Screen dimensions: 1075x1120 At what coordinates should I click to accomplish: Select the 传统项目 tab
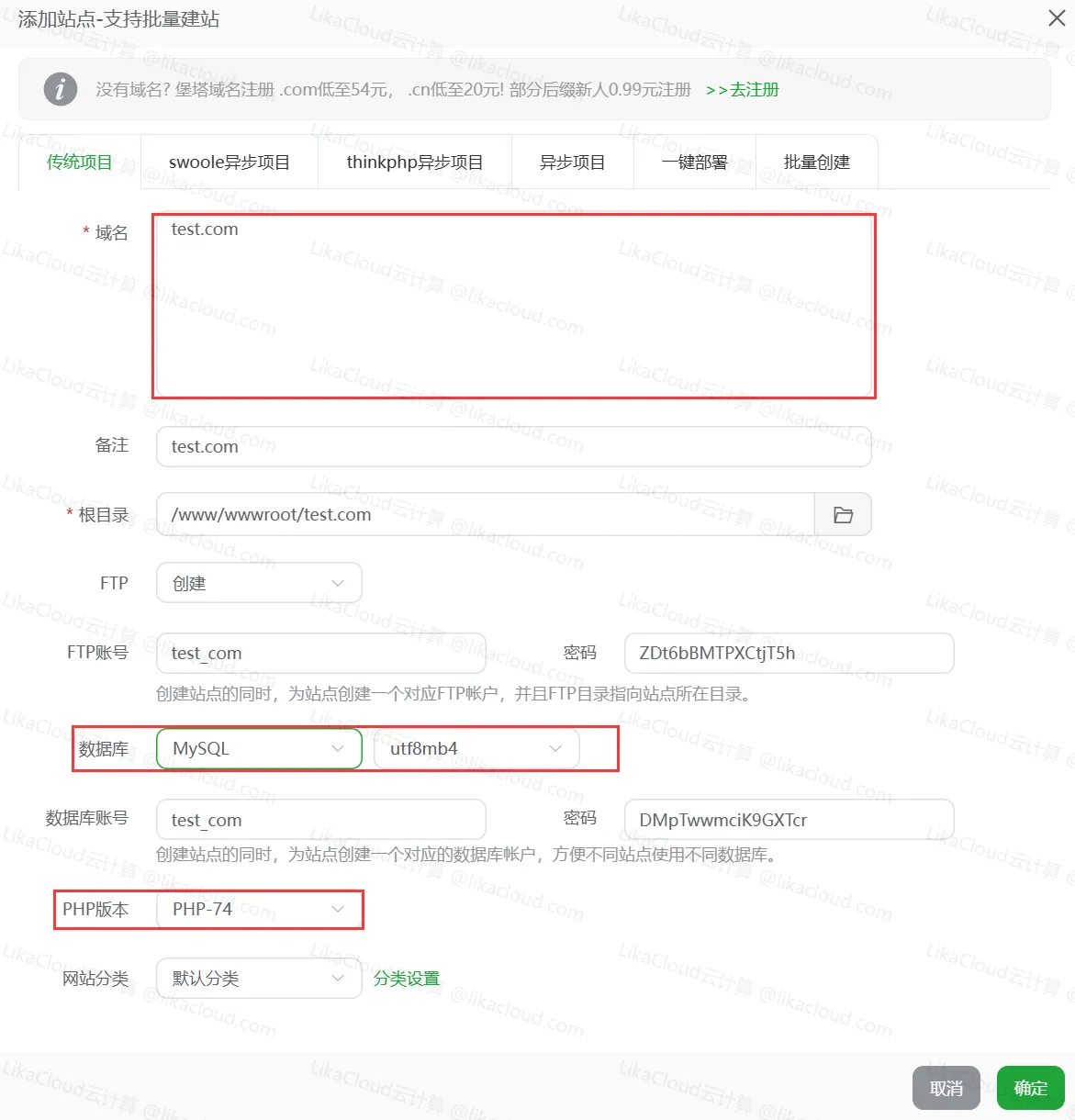[78, 162]
